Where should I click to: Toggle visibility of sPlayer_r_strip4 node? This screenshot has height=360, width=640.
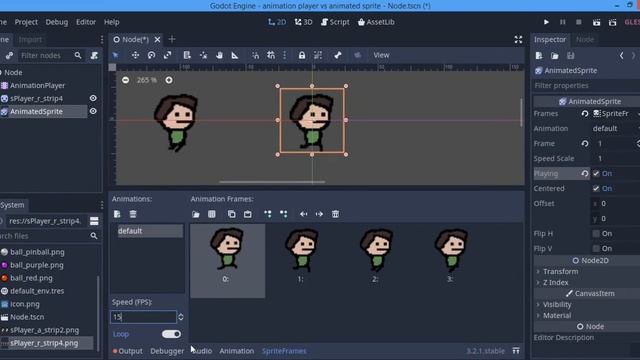coord(93,98)
